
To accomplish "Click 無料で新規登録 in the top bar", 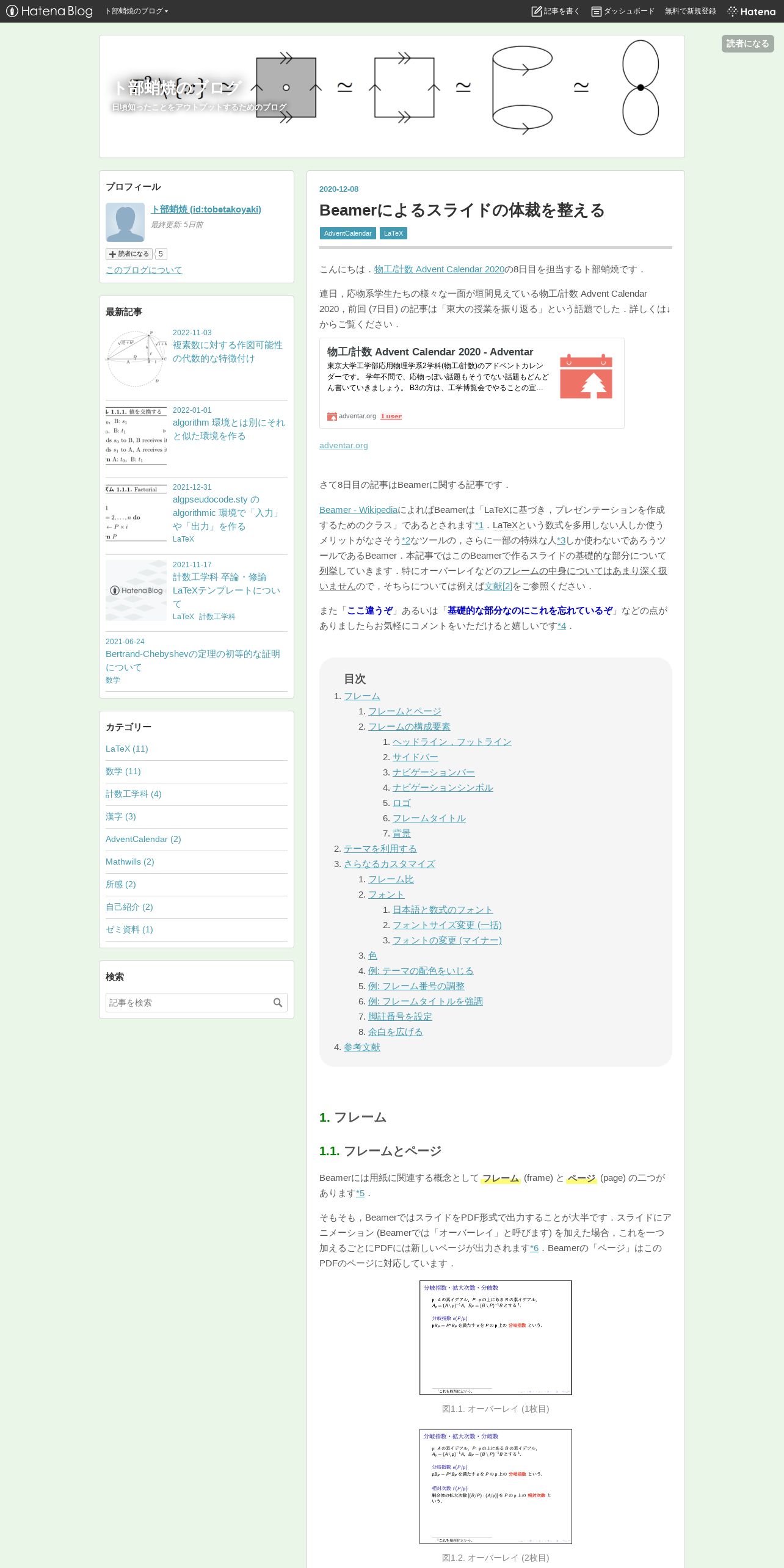I will [x=690, y=11].
